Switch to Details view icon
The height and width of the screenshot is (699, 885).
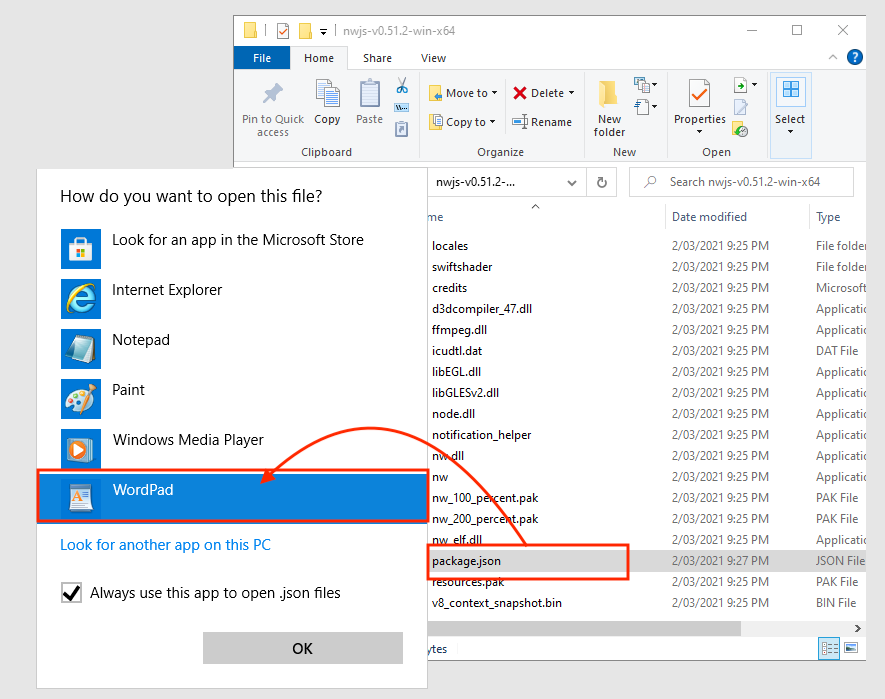[829, 648]
